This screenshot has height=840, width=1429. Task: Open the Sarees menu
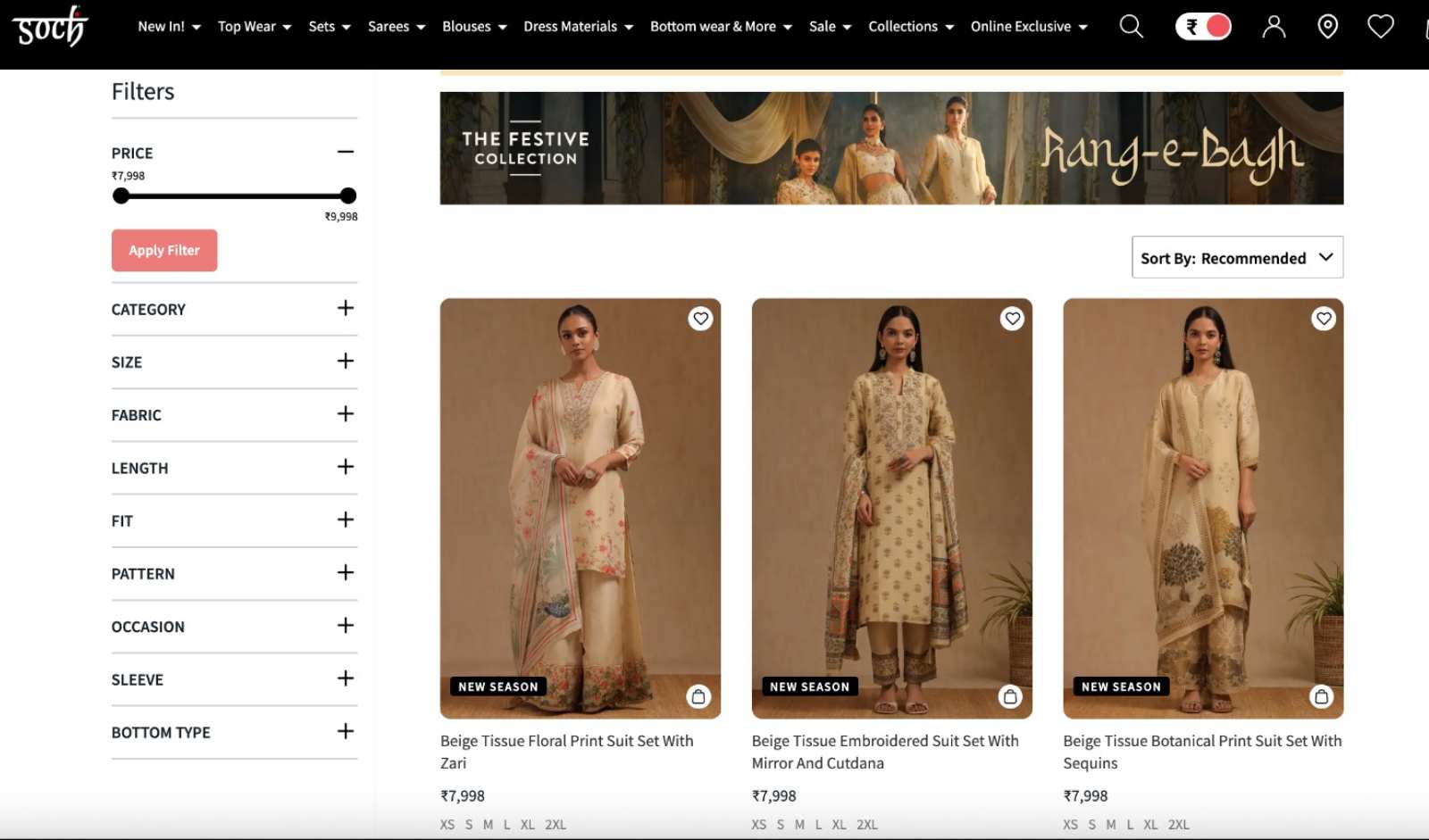pos(396,27)
